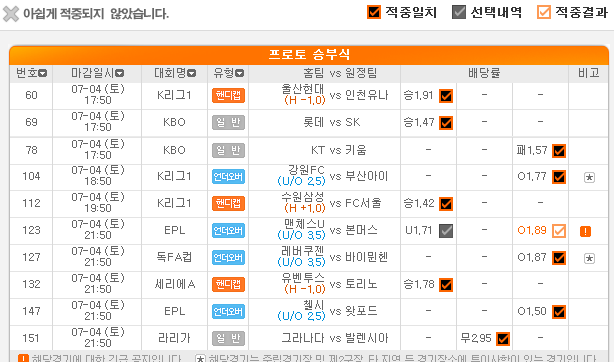Sort by 대회명 column arrow
Image resolution: width=614 pixels, height=362 pixels.
[x=191, y=74]
